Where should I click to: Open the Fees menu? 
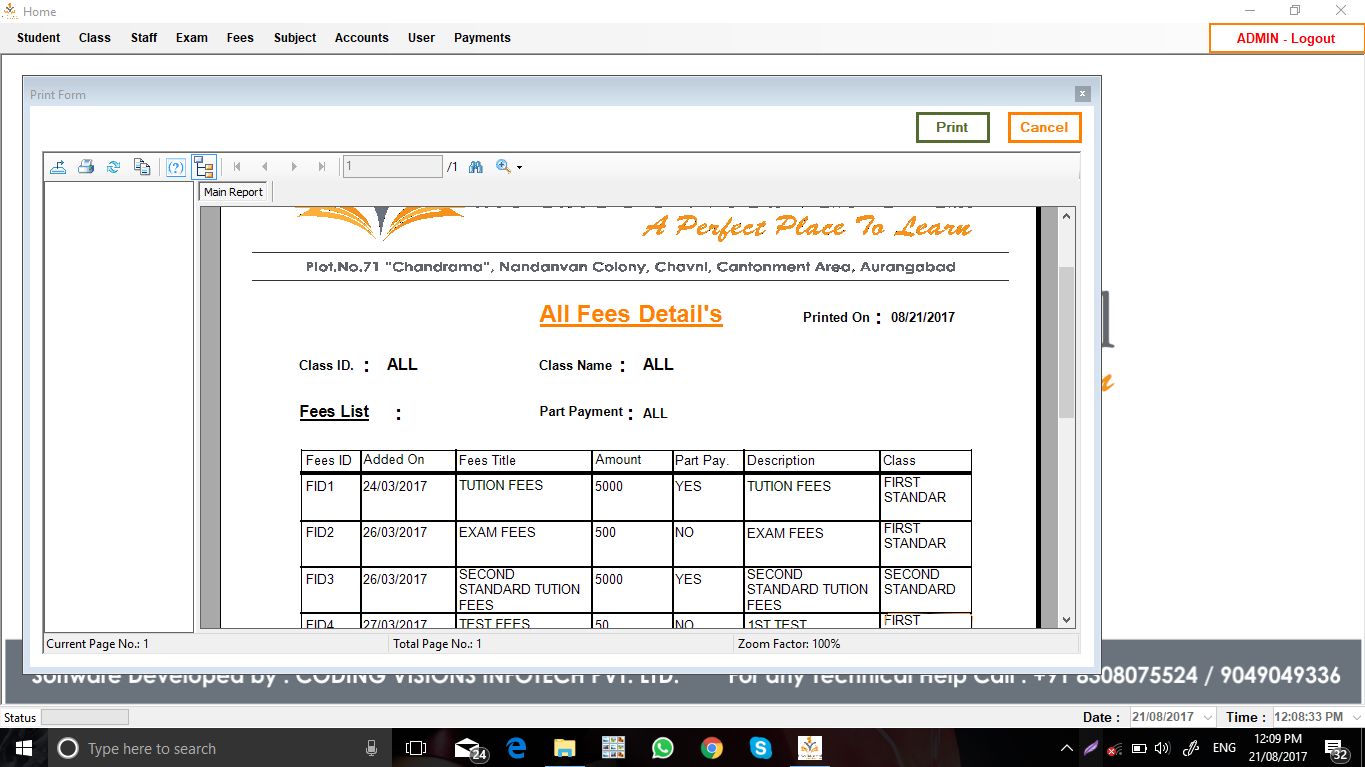(240, 38)
